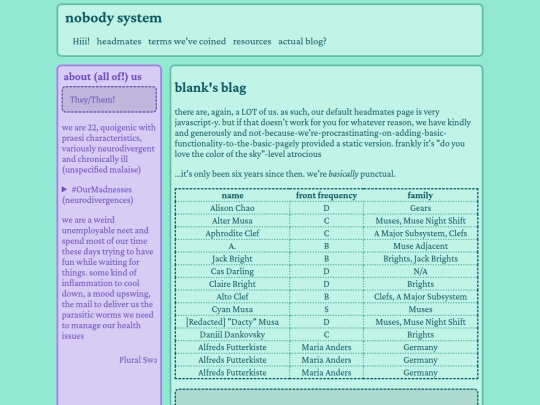Viewport: 540px width, 405px height.
Task: Click the Jack Bright name cell
Action: [232, 259]
